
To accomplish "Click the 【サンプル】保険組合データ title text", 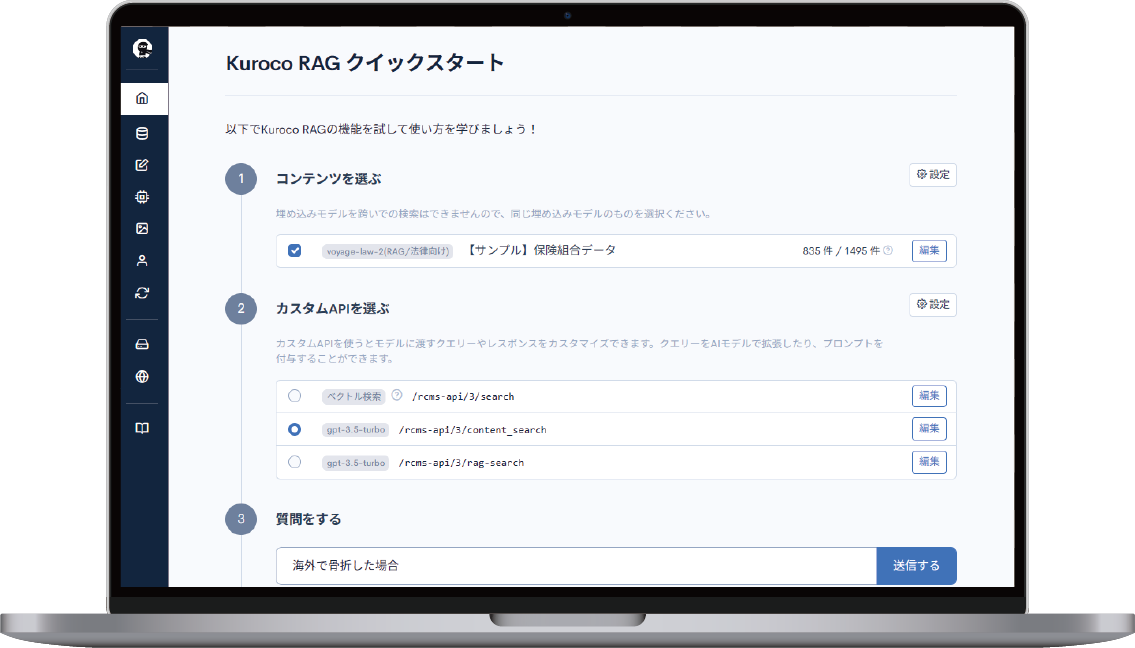I will point(540,251).
